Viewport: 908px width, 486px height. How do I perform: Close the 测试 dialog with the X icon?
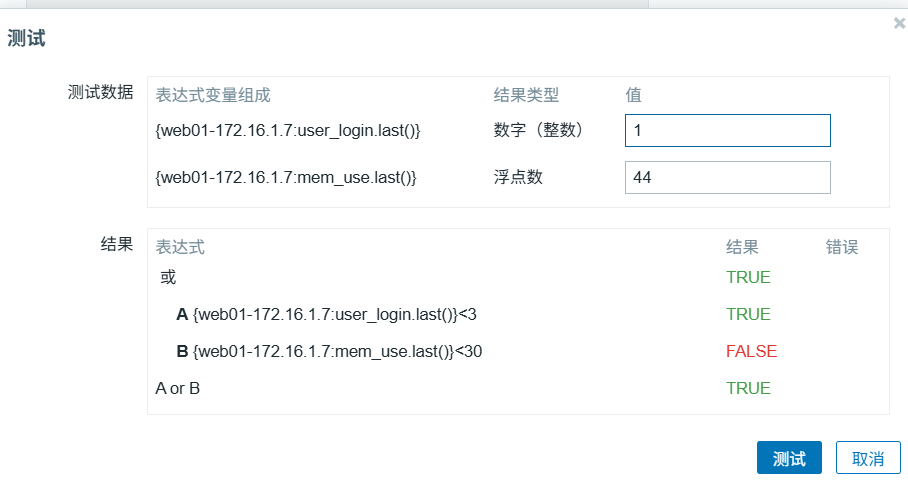click(899, 23)
